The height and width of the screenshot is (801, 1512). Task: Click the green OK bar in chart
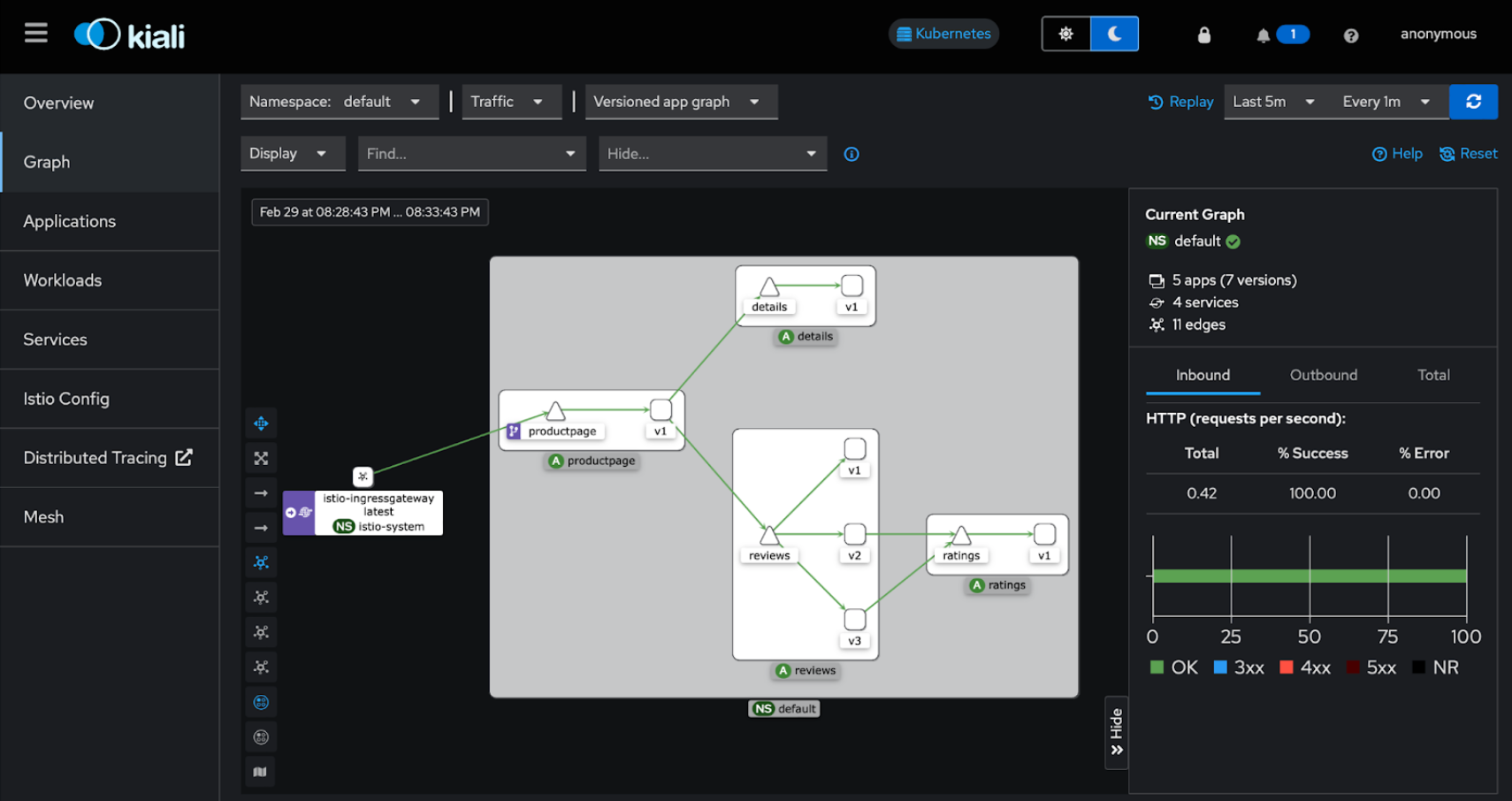tap(1310, 576)
